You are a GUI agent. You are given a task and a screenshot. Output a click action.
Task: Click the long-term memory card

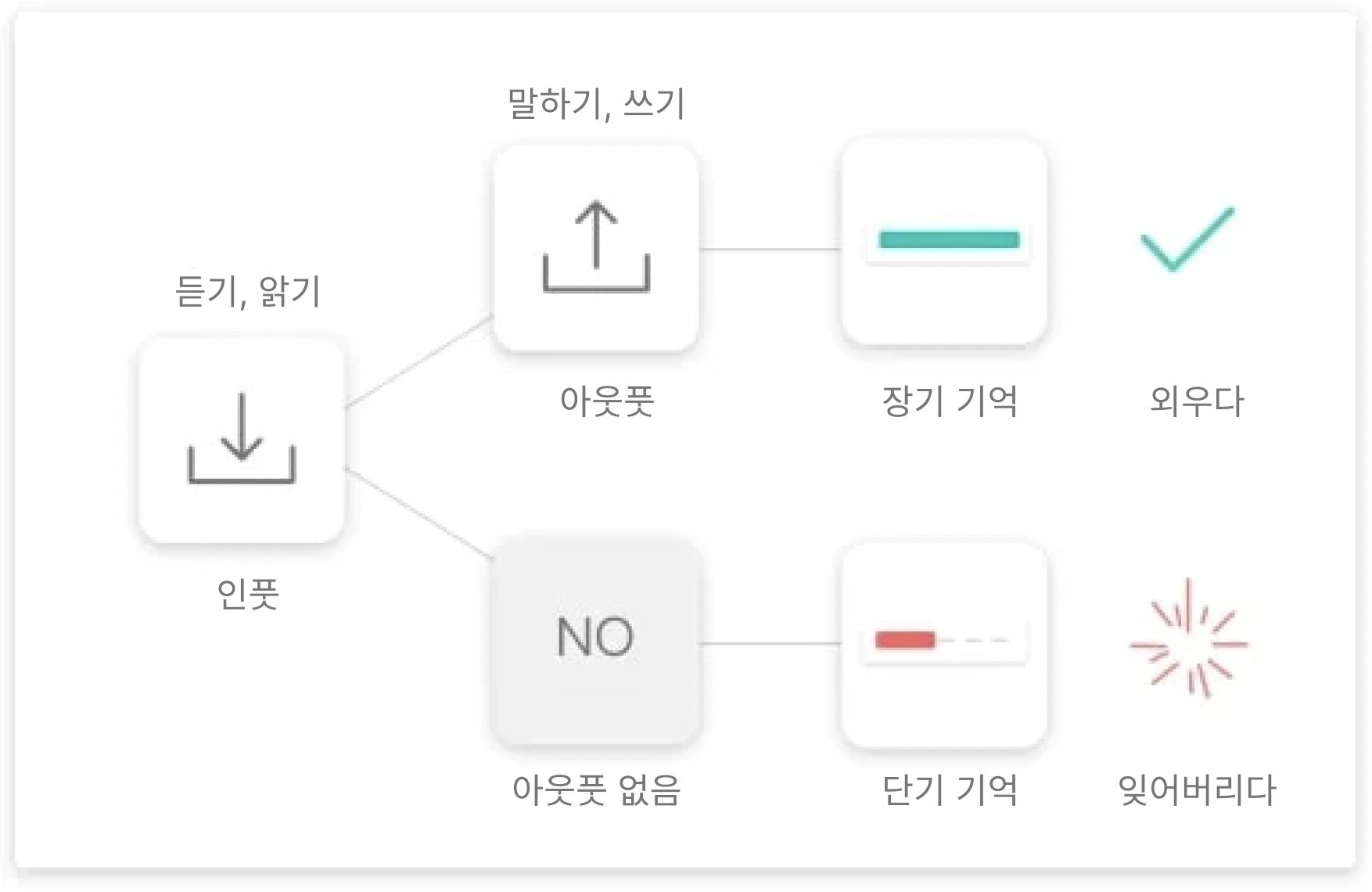click(x=944, y=242)
